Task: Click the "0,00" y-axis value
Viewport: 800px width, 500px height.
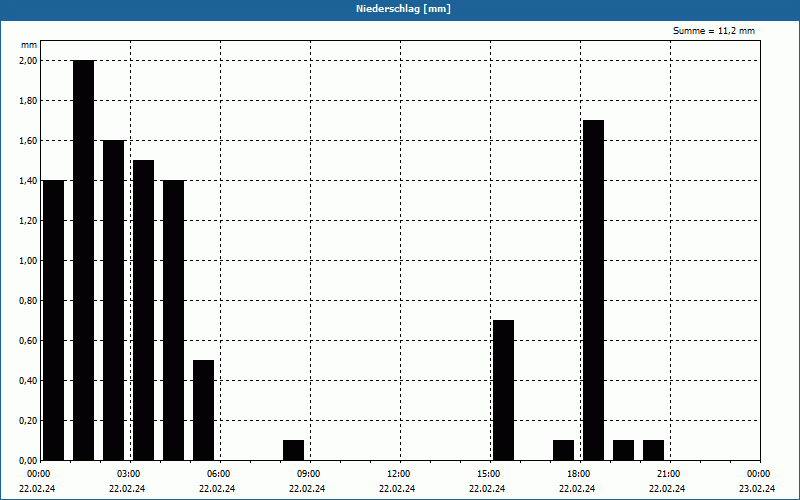Action: tap(29, 460)
